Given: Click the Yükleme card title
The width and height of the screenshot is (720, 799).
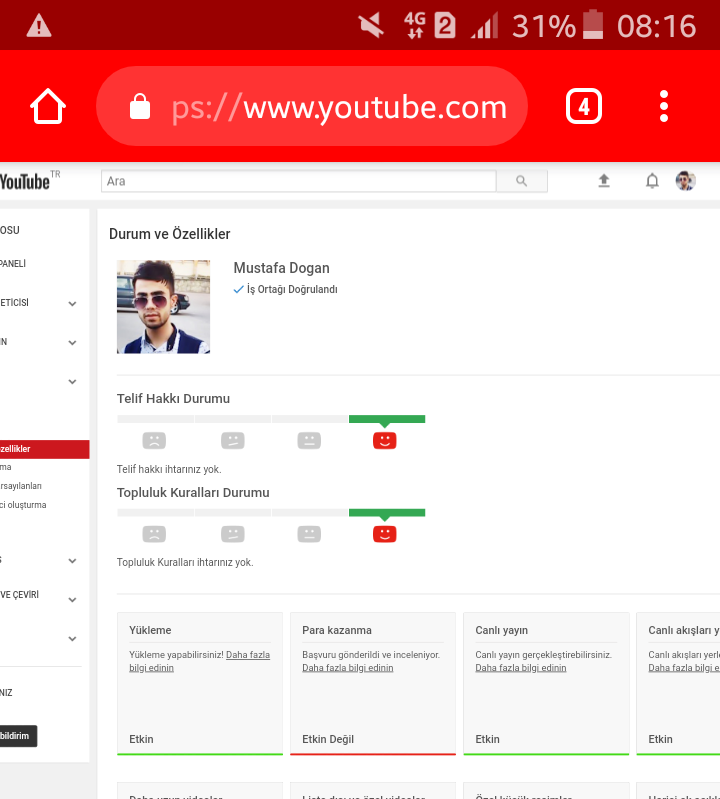Looking at the screenshot, I should (x=150, y=630).
